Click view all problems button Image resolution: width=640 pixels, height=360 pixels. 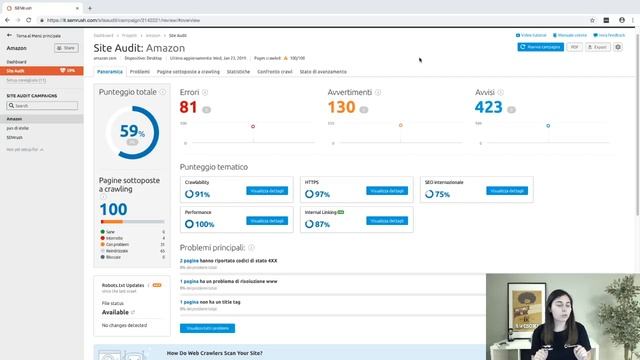click(x=207, y=328)
